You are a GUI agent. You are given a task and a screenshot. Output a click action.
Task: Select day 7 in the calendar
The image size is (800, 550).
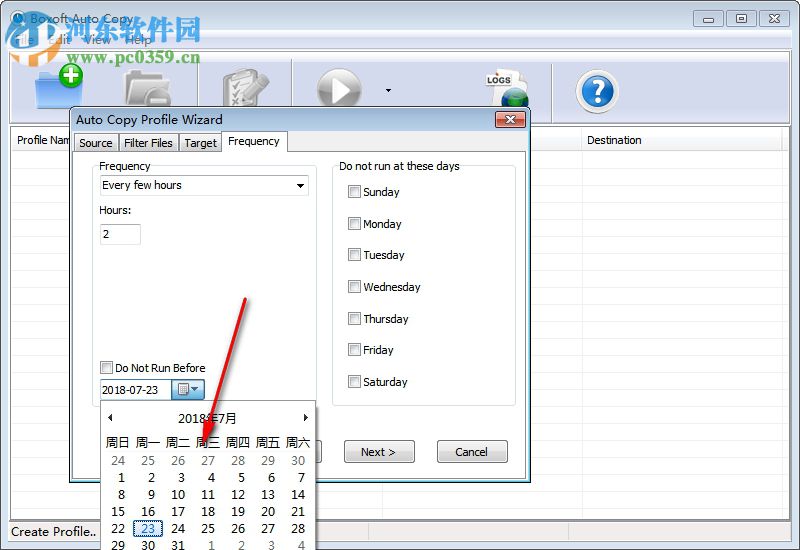point(302,478)
